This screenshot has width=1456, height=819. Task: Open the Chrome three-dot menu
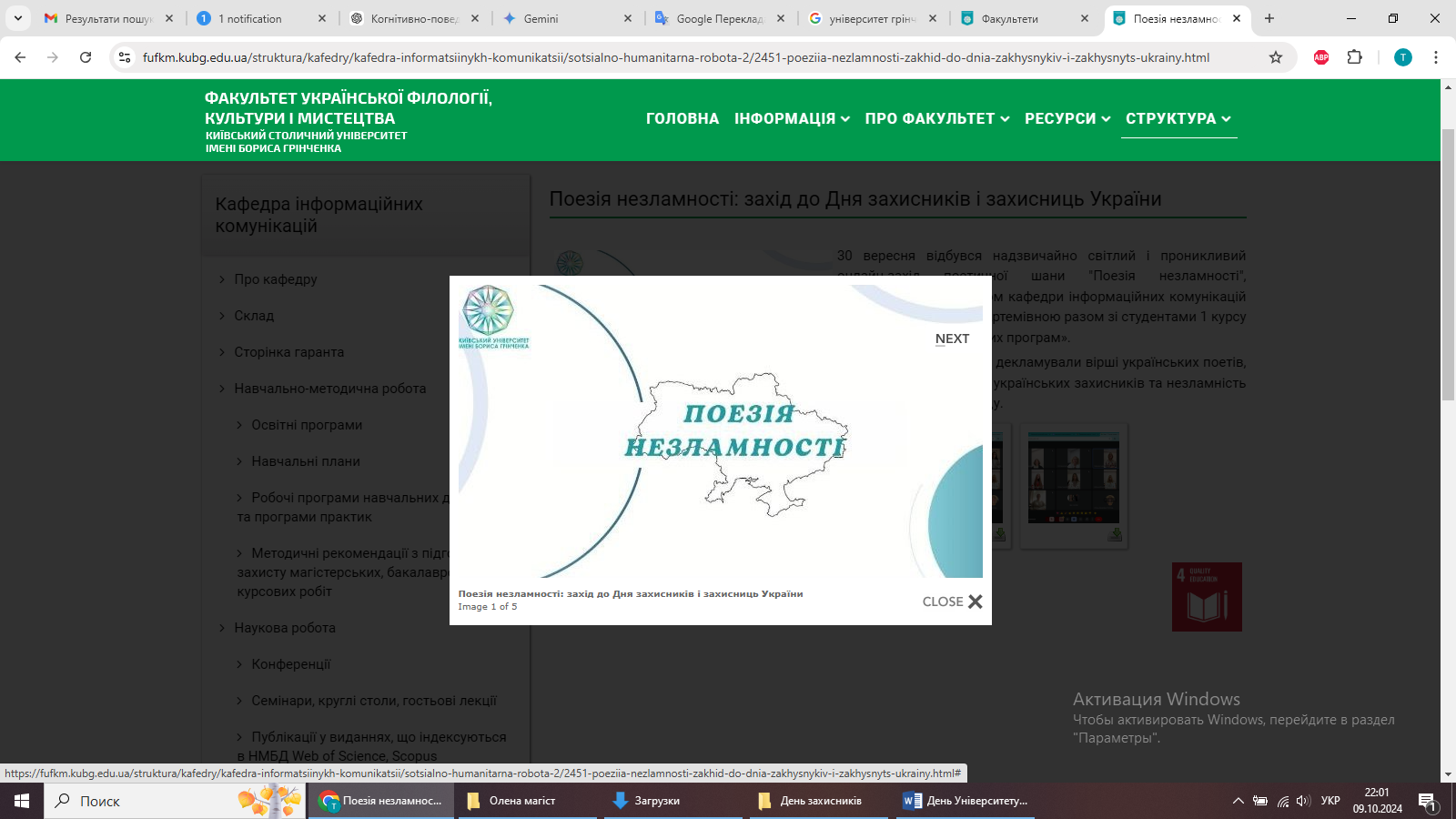[1436, 57]
